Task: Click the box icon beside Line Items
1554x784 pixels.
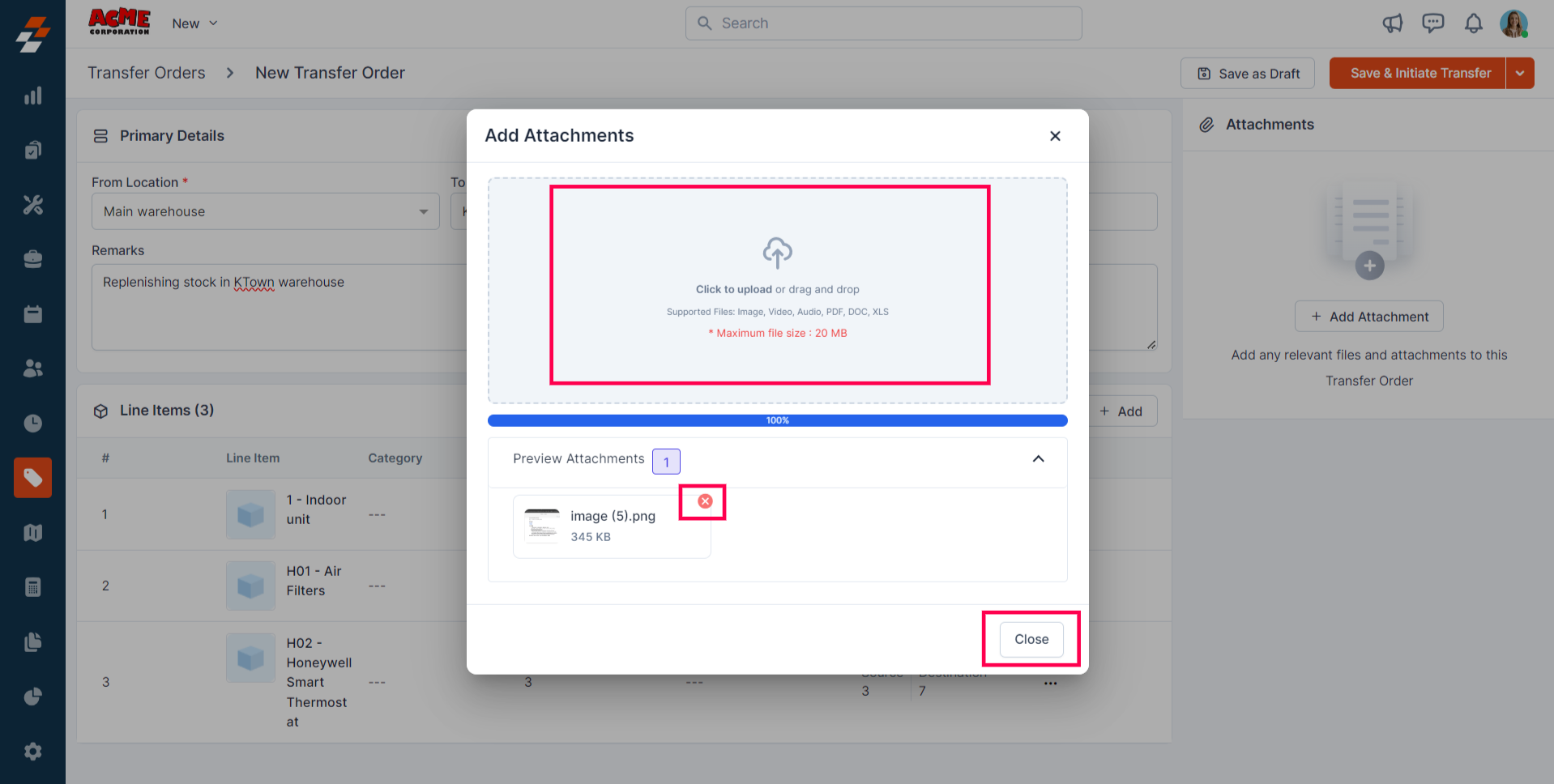Action: 100,411
